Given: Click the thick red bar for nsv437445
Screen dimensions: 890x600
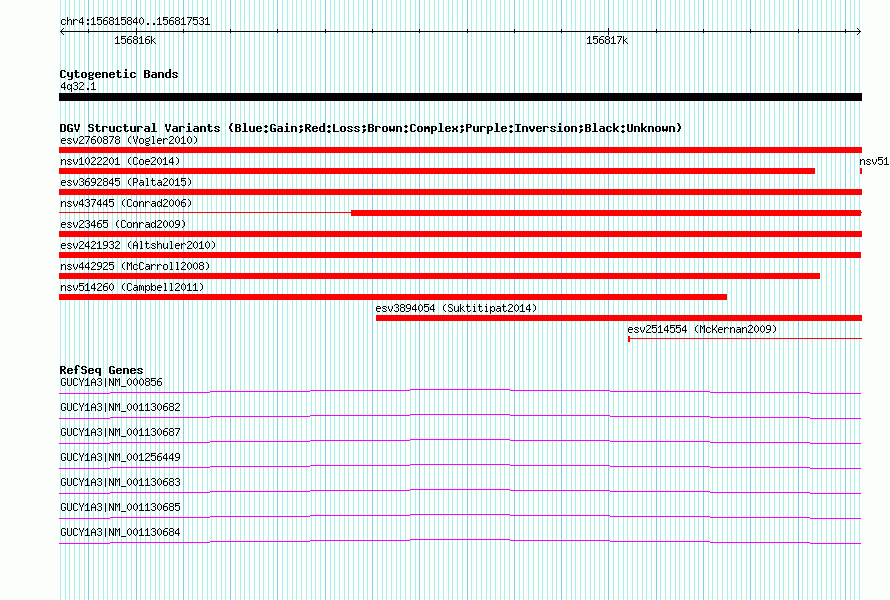Looking at the screenshot, I should click(x=606, y=213).
